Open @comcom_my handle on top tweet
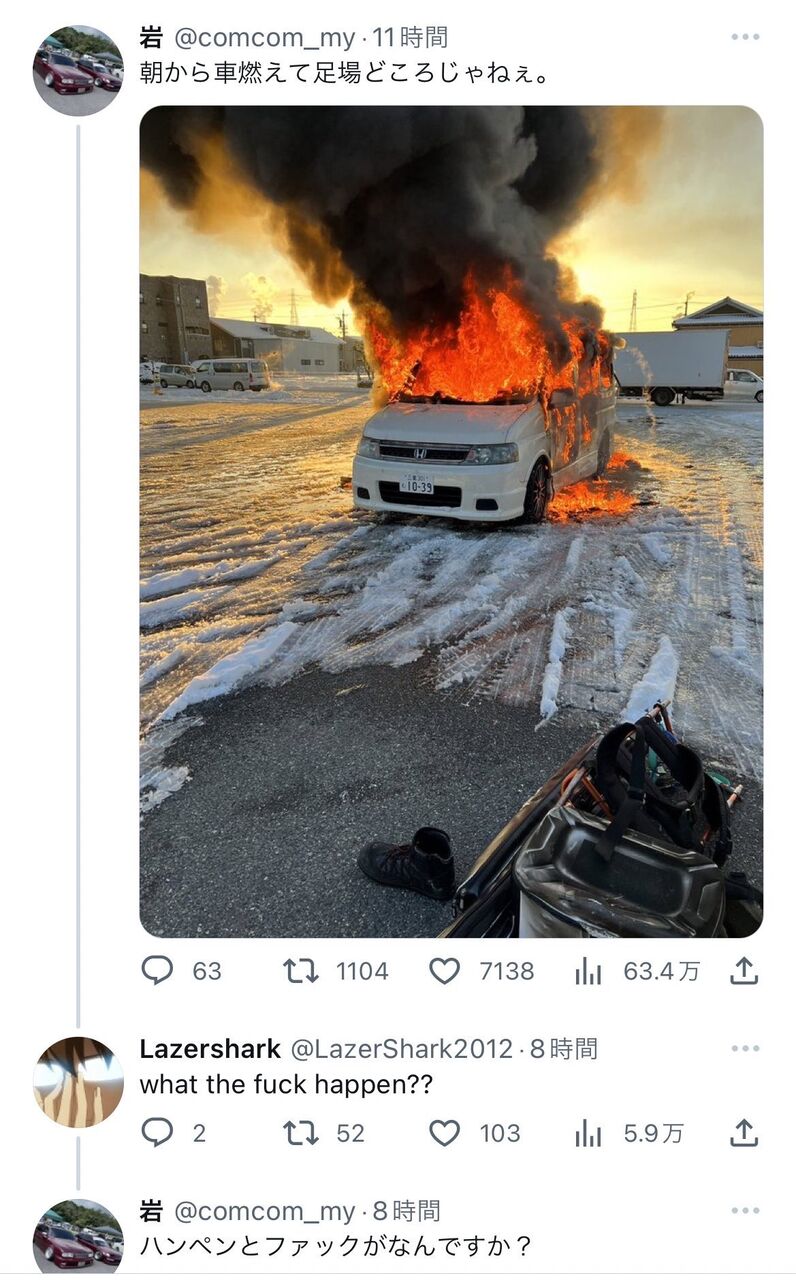 tap(265, 38)
